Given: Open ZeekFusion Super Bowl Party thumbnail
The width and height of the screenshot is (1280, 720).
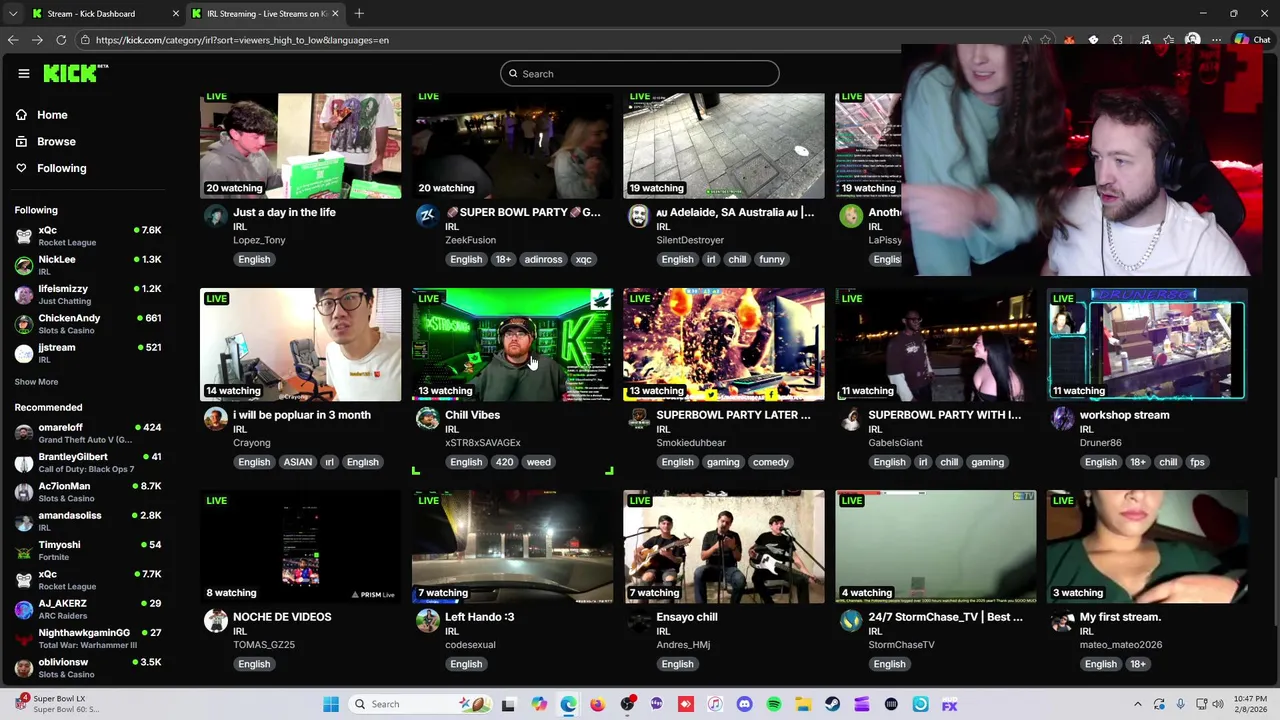Looking at the screenshot, I should (512, 146).
